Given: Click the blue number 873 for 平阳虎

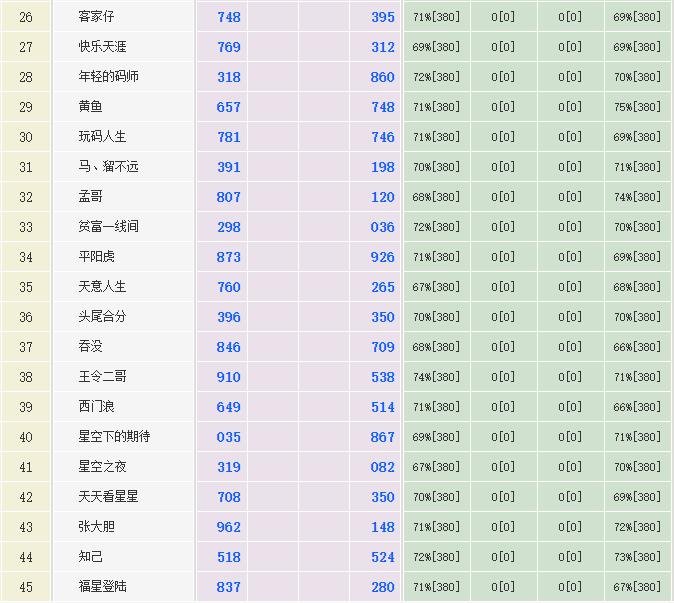Looking at the screenshot, I should [x=228, y=257].
